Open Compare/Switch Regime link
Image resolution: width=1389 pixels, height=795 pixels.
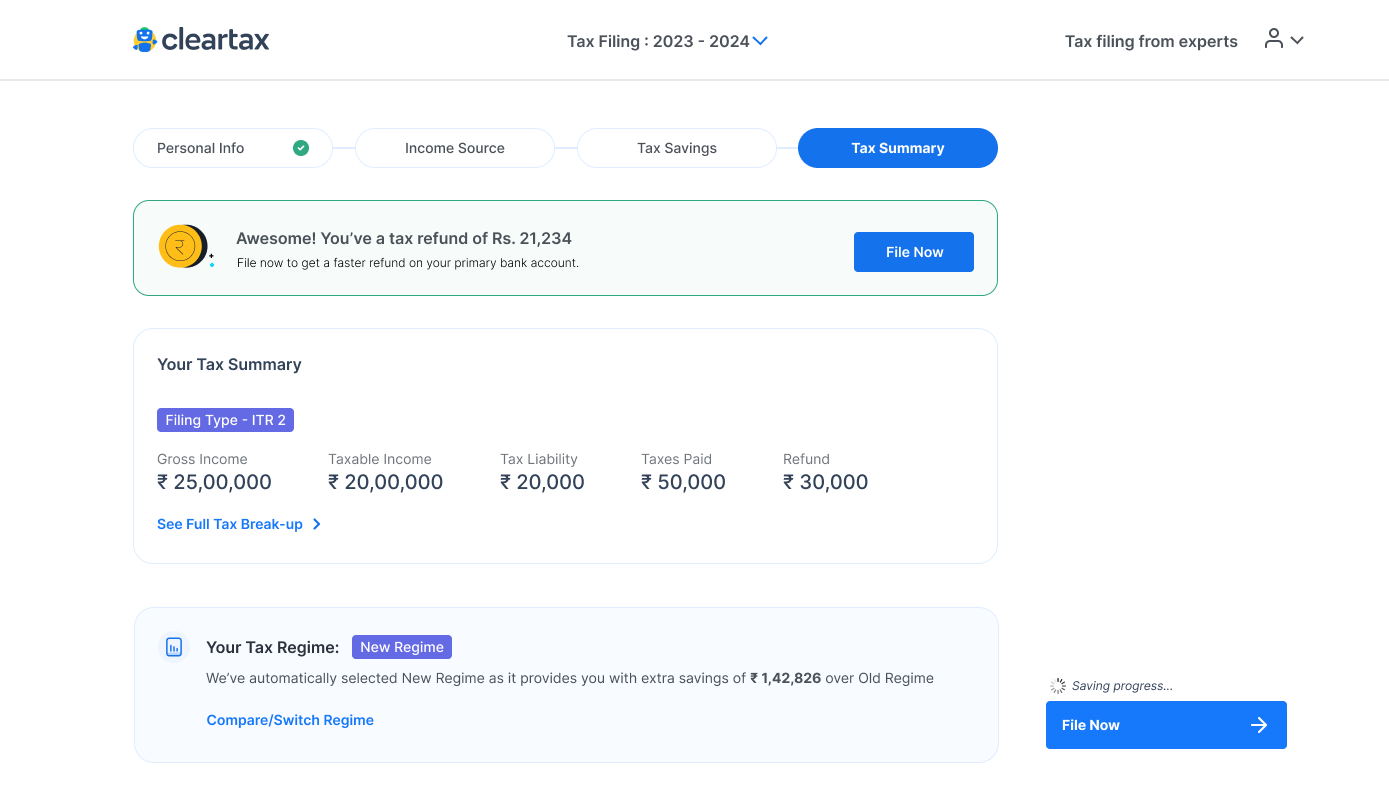coord(290,720)
